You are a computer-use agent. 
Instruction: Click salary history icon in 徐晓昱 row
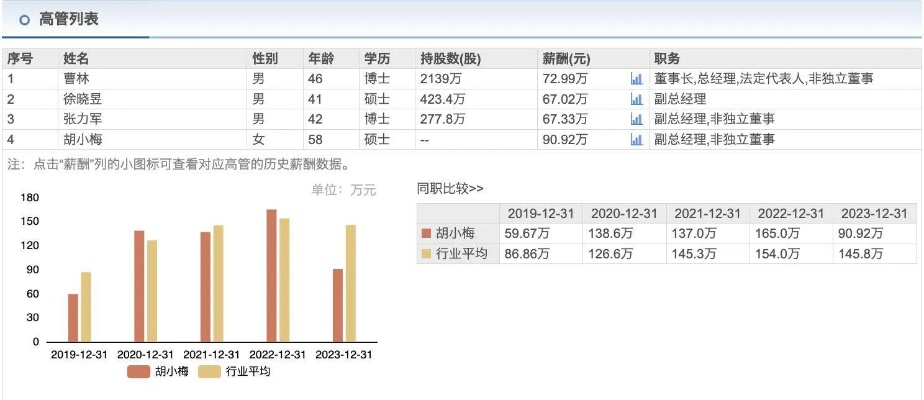point(636,99)
